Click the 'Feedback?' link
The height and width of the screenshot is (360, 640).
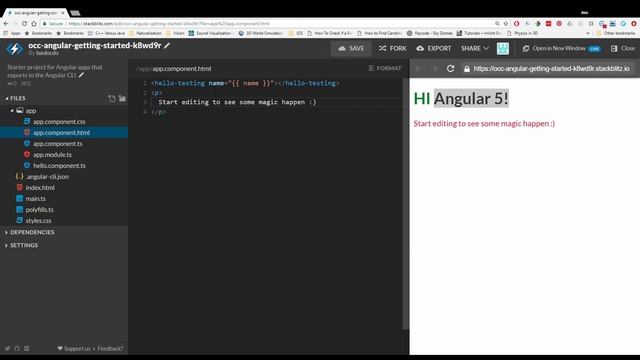point(110,349)
